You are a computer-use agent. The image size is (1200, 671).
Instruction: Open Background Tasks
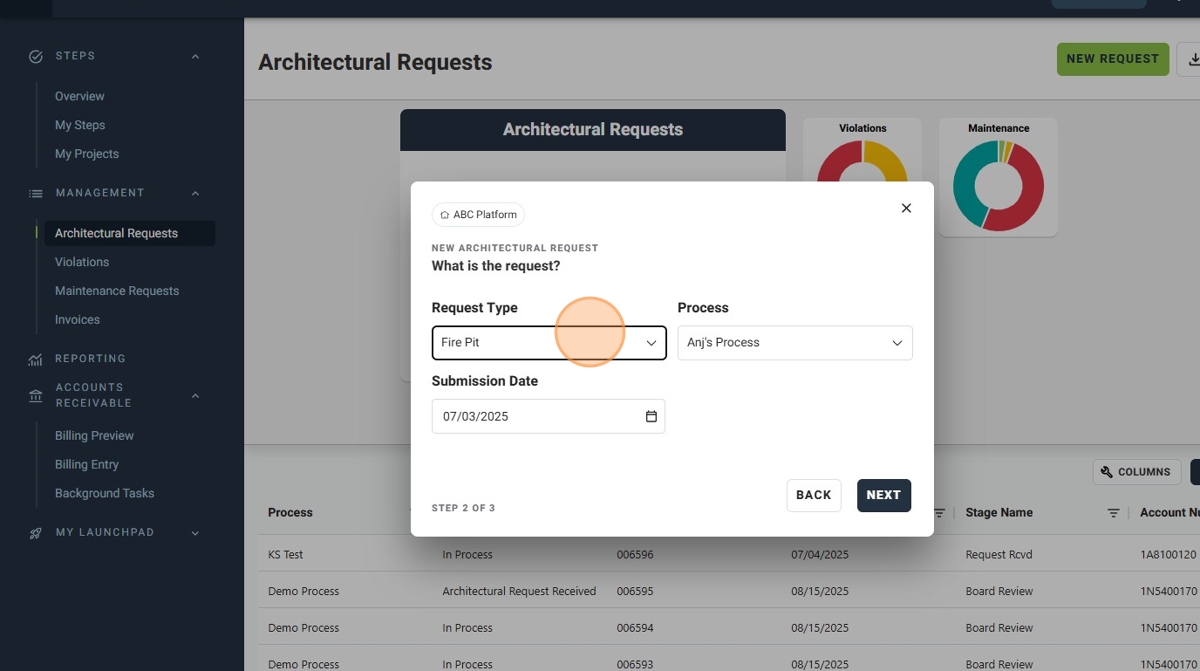click(x=104, y=494)
